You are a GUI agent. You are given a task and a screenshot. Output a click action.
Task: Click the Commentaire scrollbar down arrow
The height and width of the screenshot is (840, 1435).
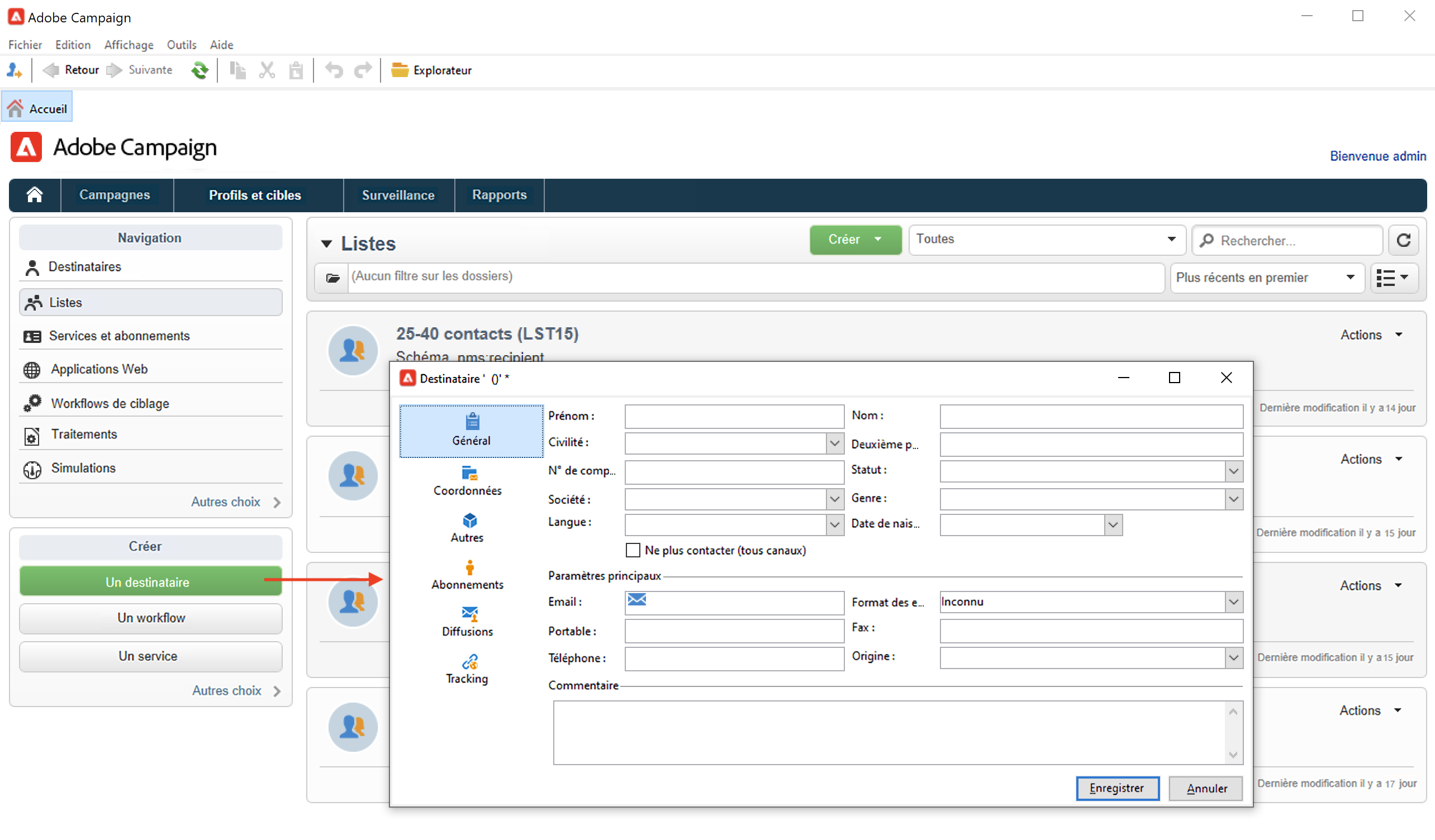pos(1233,755)
